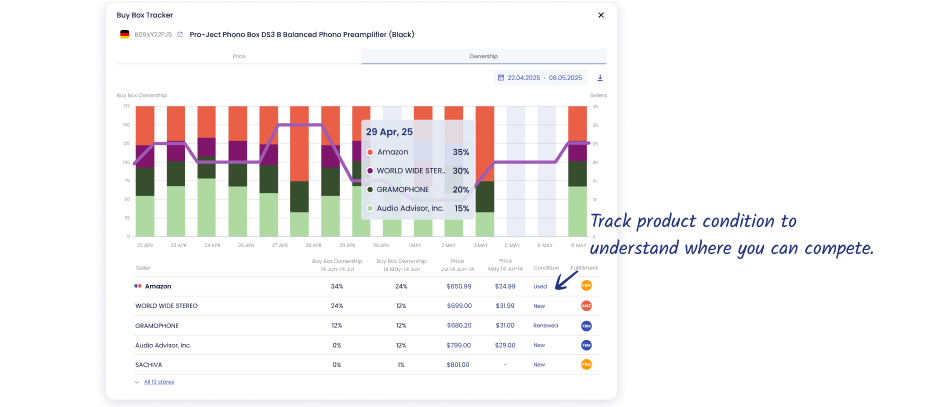Click the Amazon 35% tooltip entry
944x407 pixels.
pyautogui.click(x=417, y=152)
